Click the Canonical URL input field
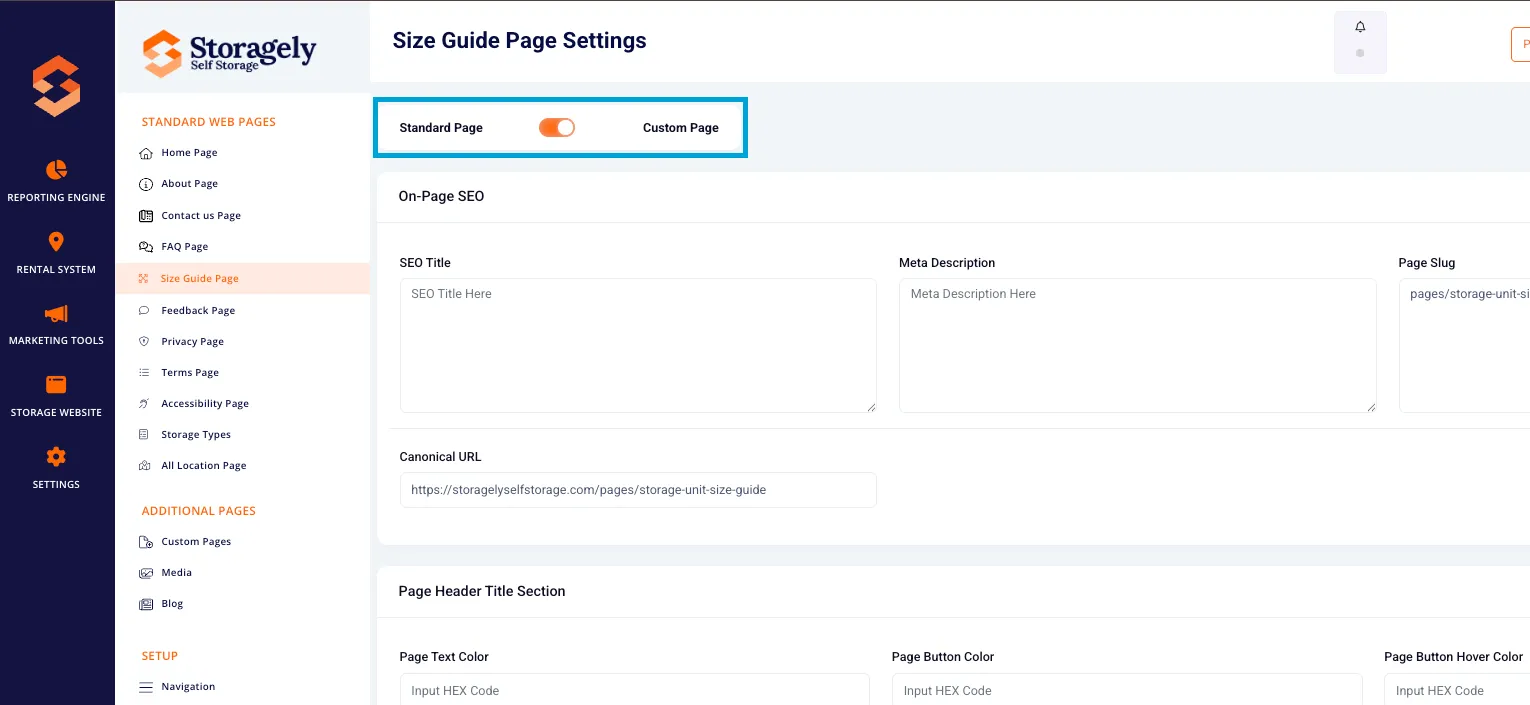The image size is (1530, 705). [x=638, y=490]
